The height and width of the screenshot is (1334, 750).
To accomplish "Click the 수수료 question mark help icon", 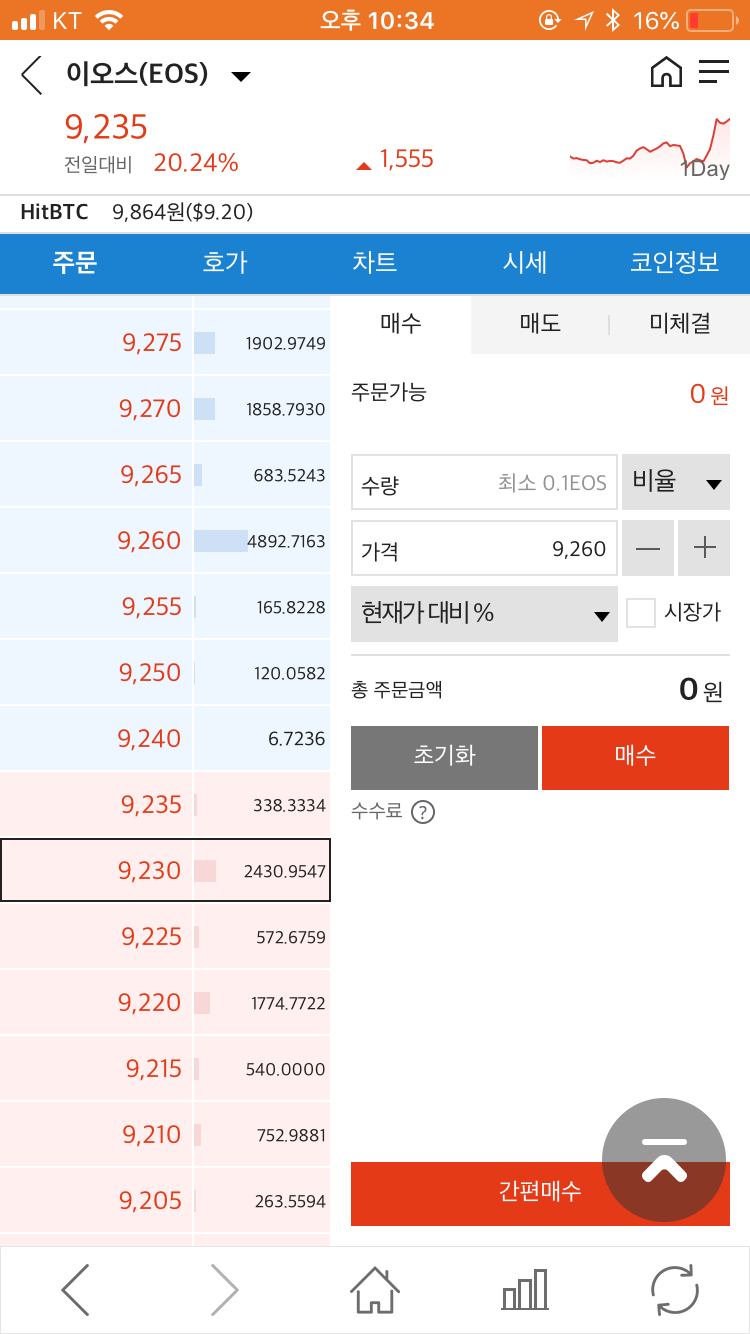I will point(423,812).
